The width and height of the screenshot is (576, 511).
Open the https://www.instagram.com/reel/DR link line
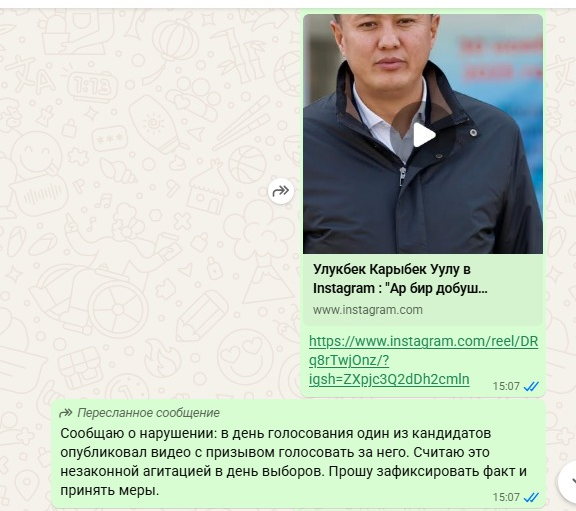(423, 341)
